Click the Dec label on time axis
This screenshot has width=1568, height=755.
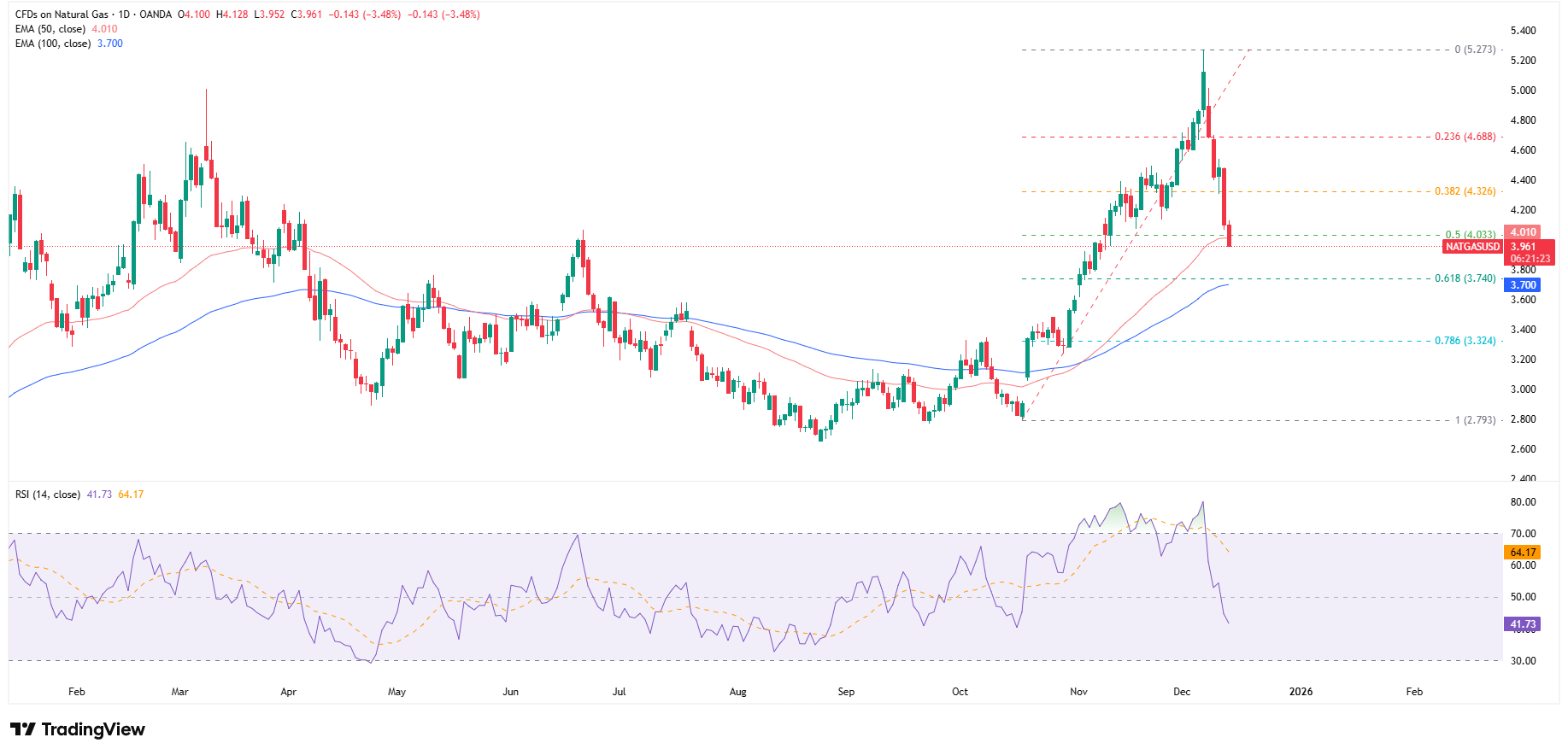[x=1182, y=692]
